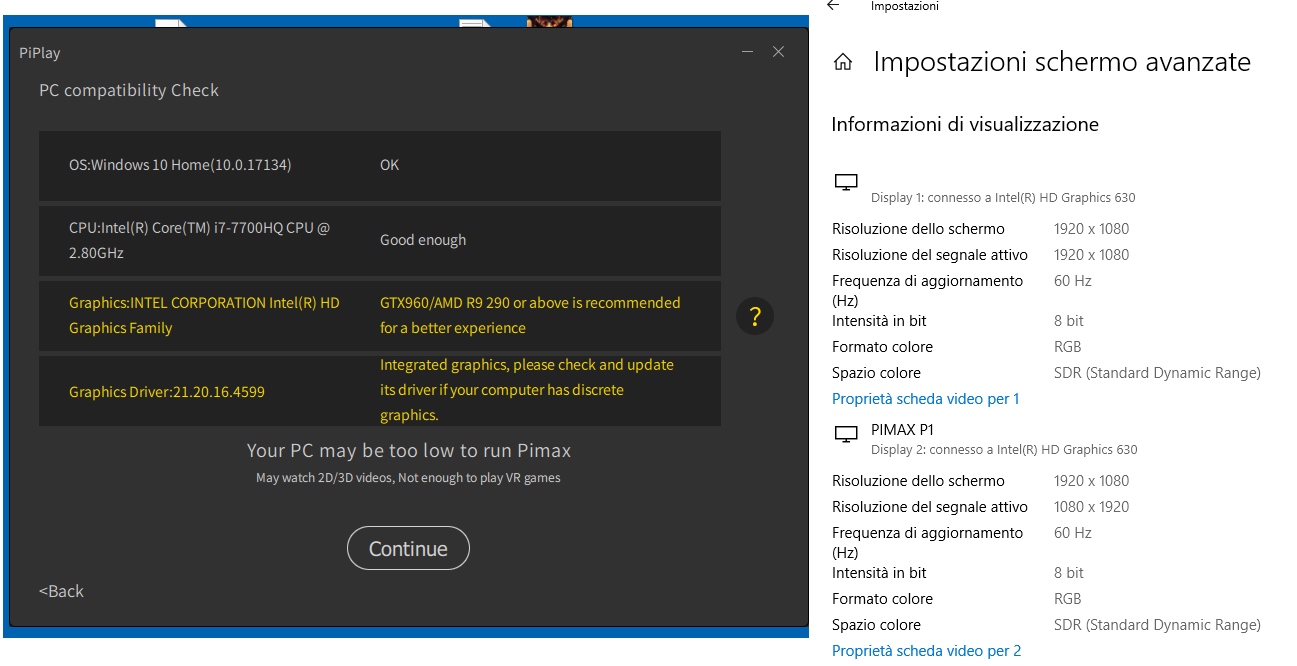The width and height of the screenshot is (1297, 666).
Task: Click Display 2: connesso a Intel HD Graphics text
Action: 1004,450
